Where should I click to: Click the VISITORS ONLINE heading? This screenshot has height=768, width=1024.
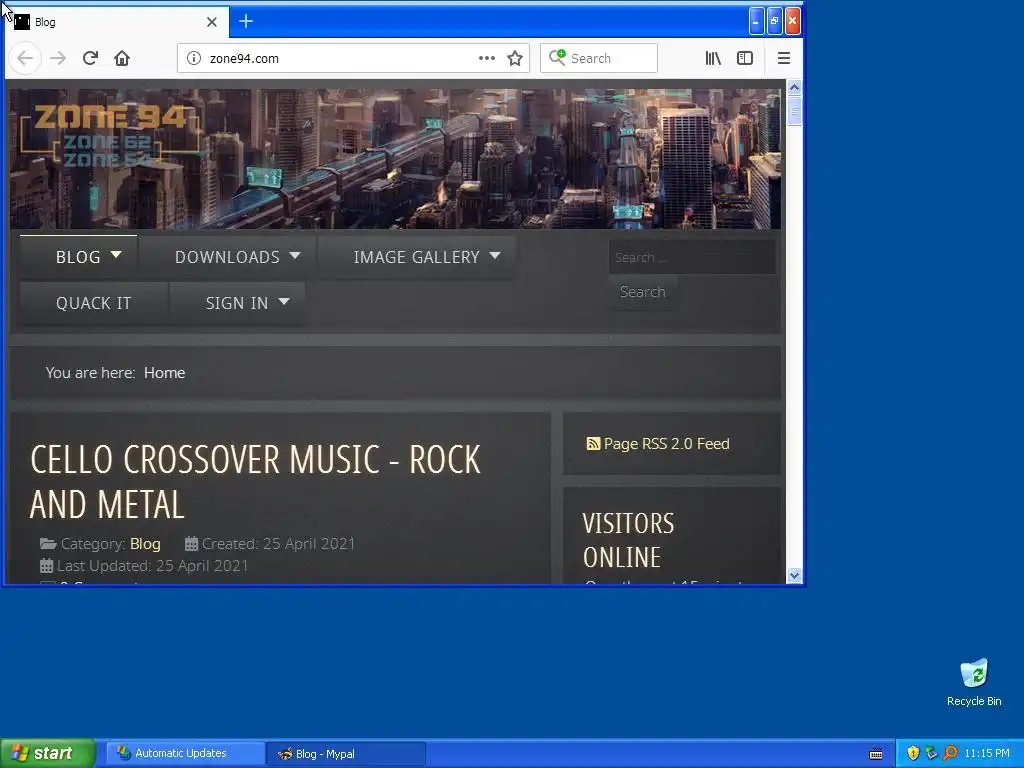tap(628, 540)
